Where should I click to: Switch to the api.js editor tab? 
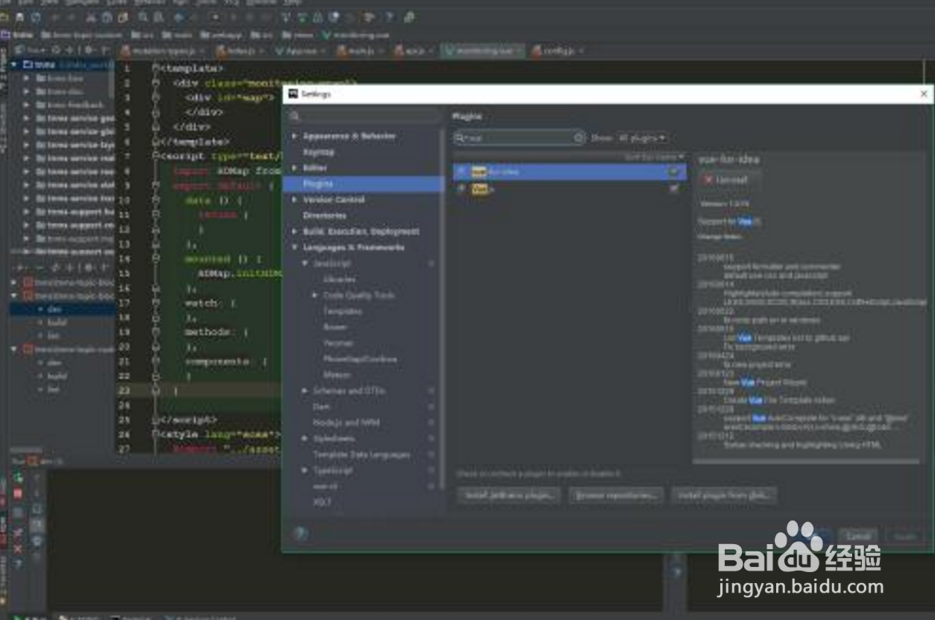click(413, 51)
